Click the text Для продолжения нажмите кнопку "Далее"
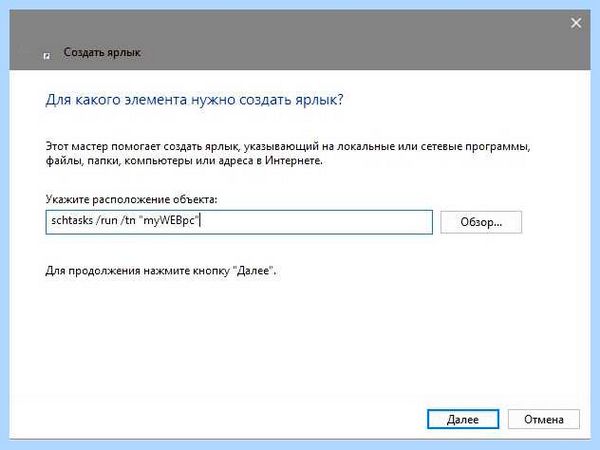The image size is (600, 450). coord(161,271)
